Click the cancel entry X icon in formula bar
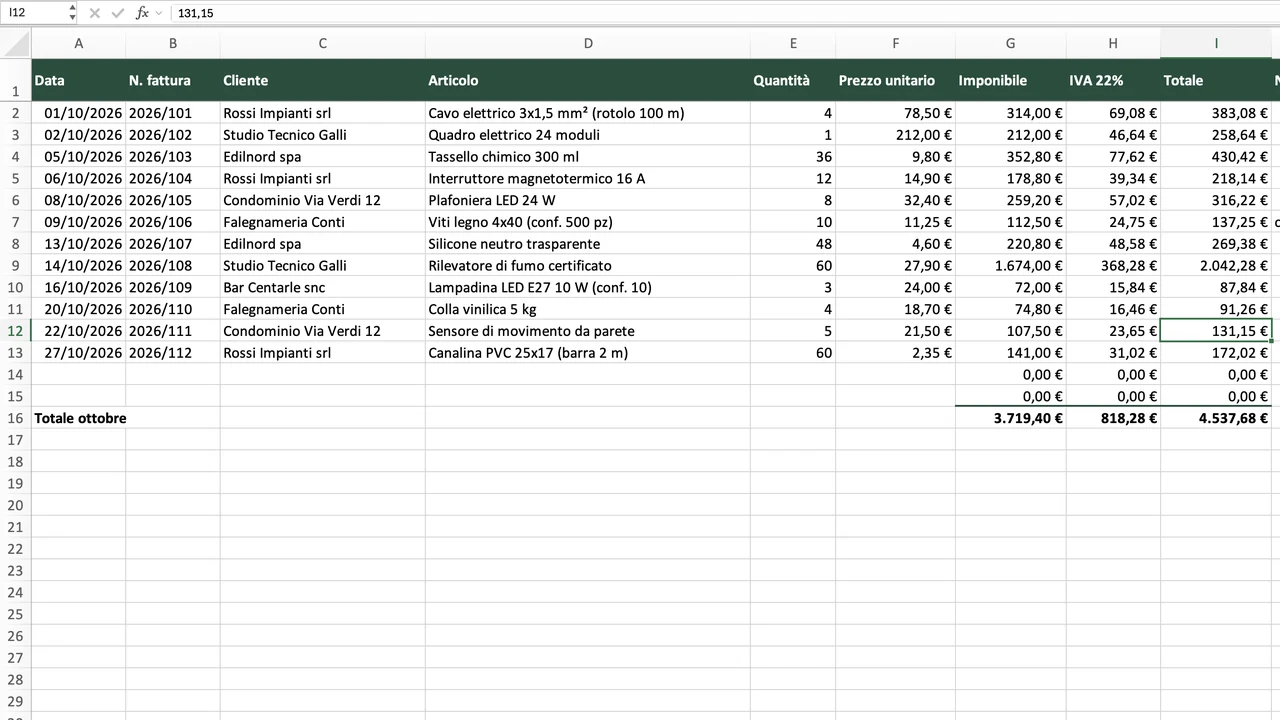This screenshot has width=1280, height=720. (x=94, y=13)
